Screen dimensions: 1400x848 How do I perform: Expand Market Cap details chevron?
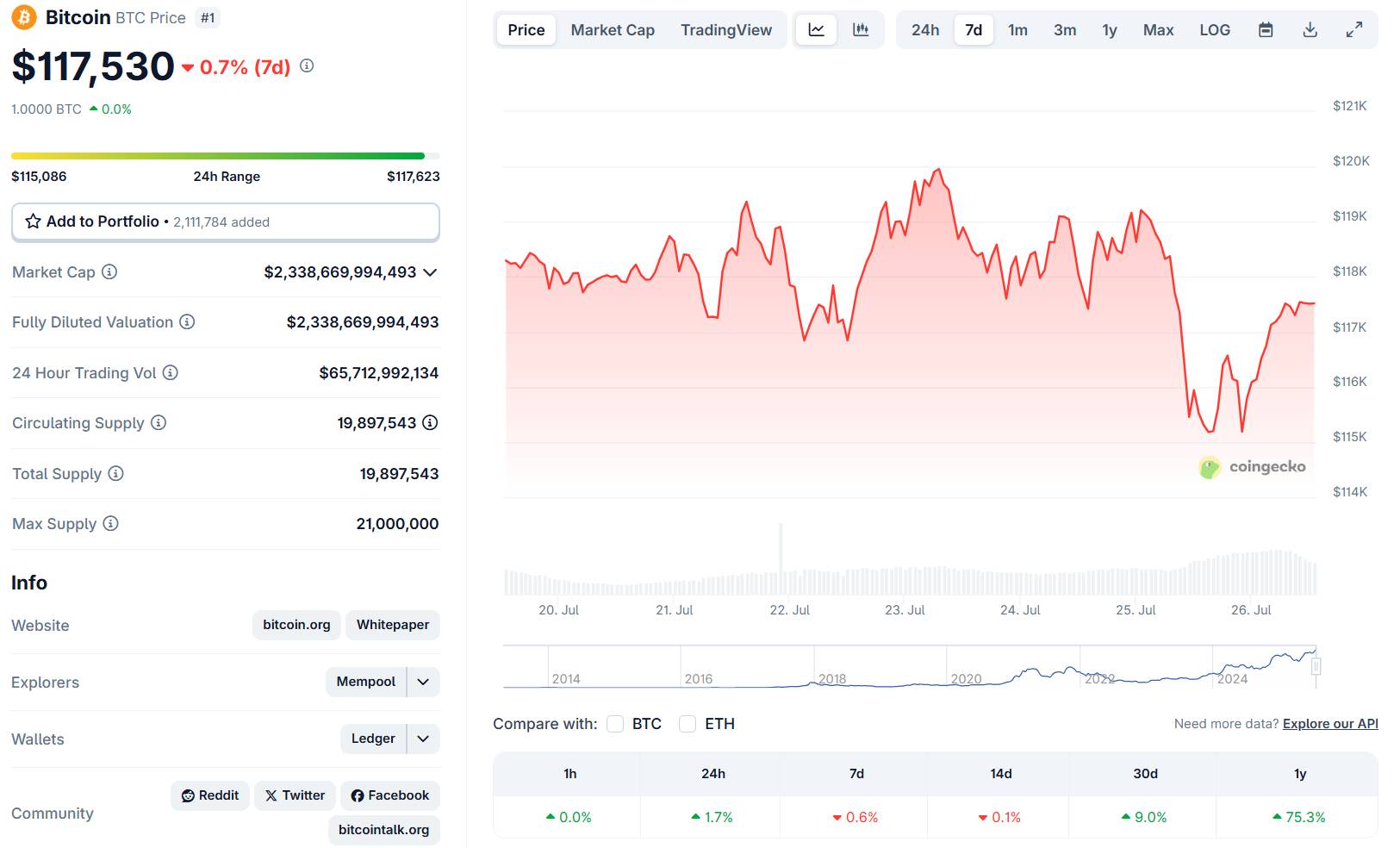tap(431, 272)
